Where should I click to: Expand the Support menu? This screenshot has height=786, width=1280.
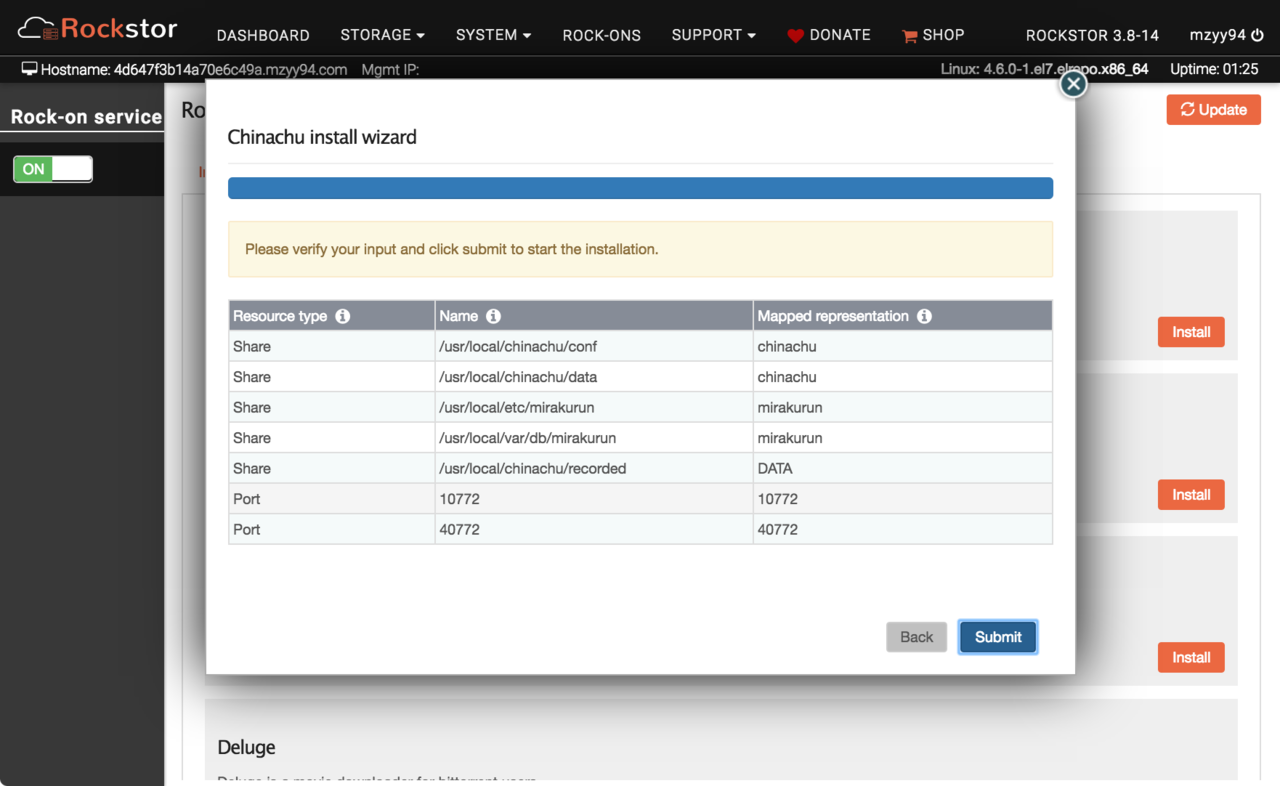tap(713, 35)
